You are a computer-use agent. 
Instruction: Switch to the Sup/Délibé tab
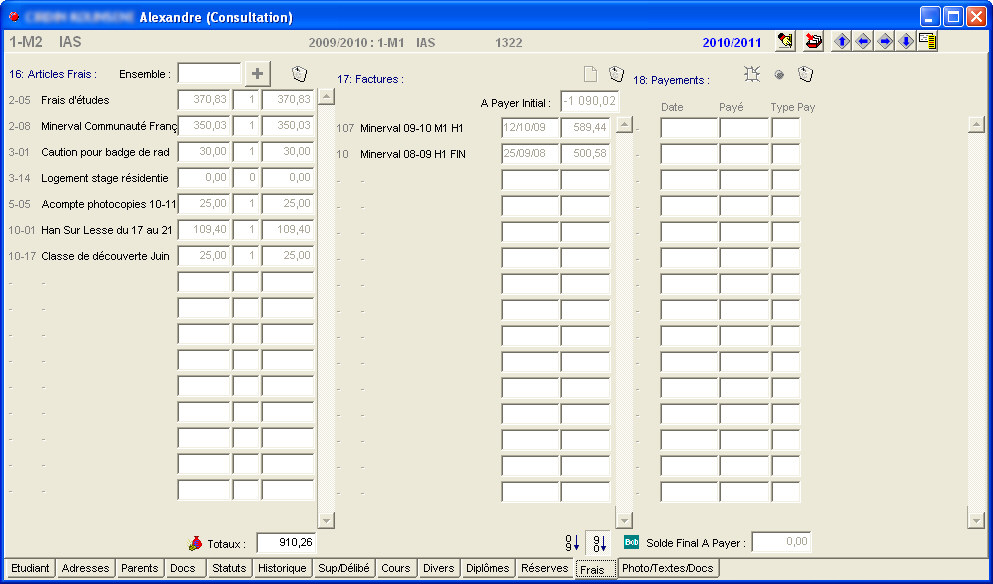click(345, 568)
